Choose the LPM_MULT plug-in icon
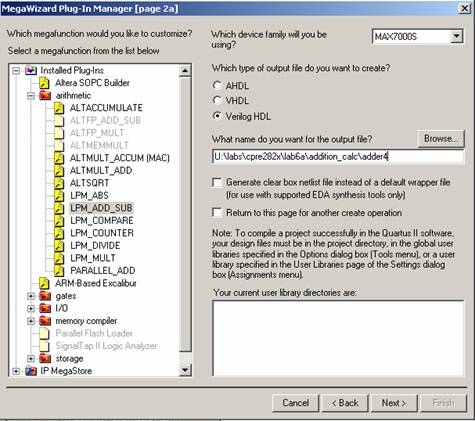The height and width of the screenshot is (421, 475). click(x=59, y=258)
